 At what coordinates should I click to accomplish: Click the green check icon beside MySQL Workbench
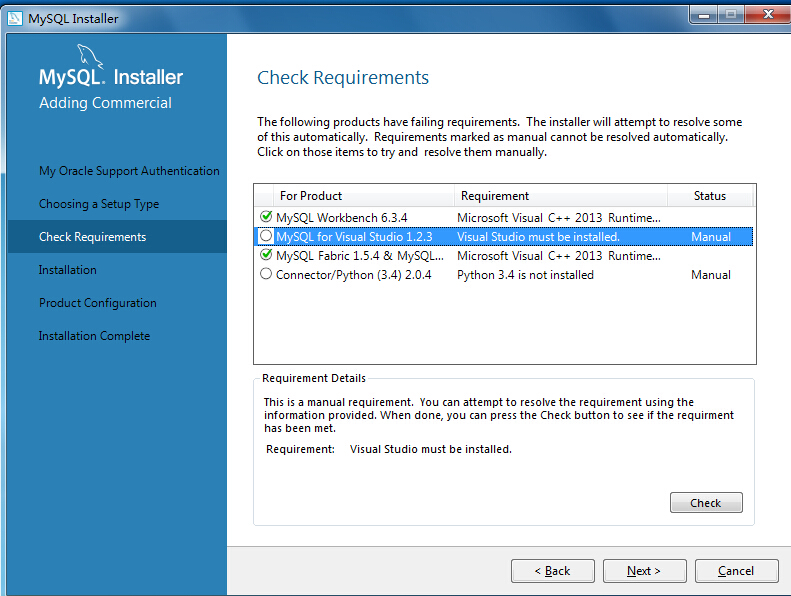(266, 216)
